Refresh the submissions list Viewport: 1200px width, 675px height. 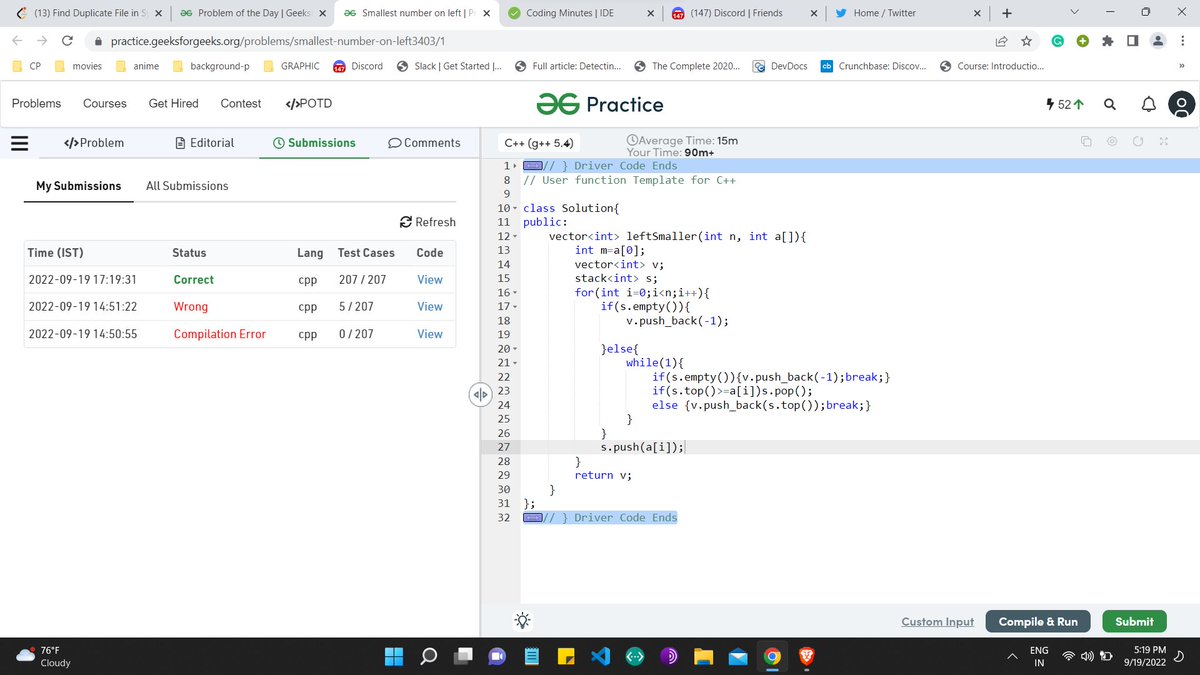tap(427, 222)
